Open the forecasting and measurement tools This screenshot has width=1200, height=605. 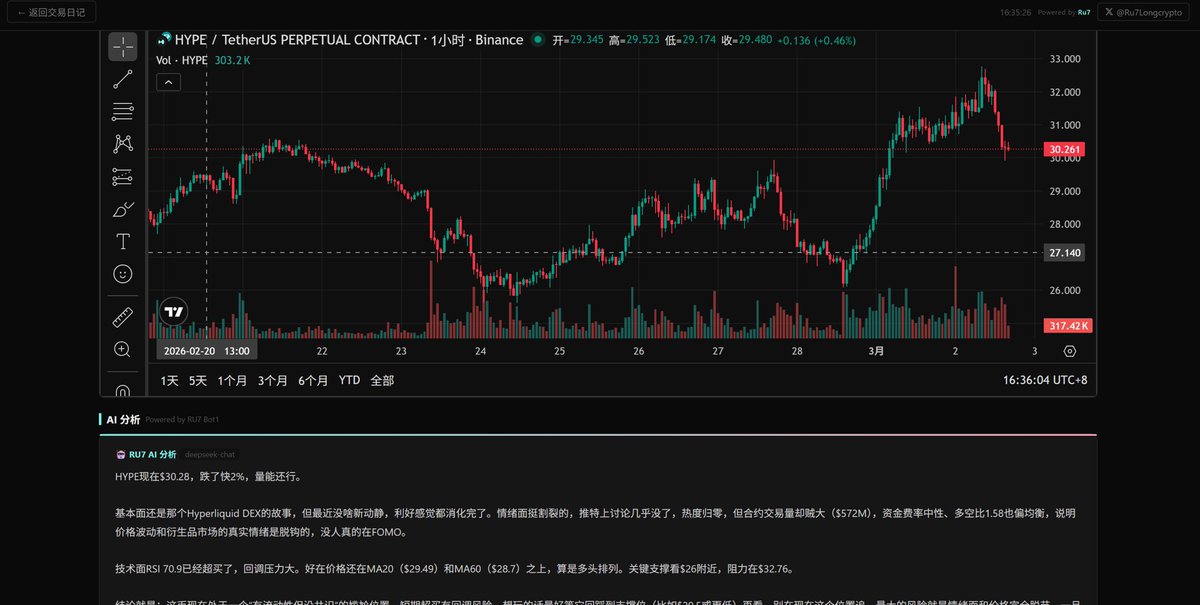(123, 177)
